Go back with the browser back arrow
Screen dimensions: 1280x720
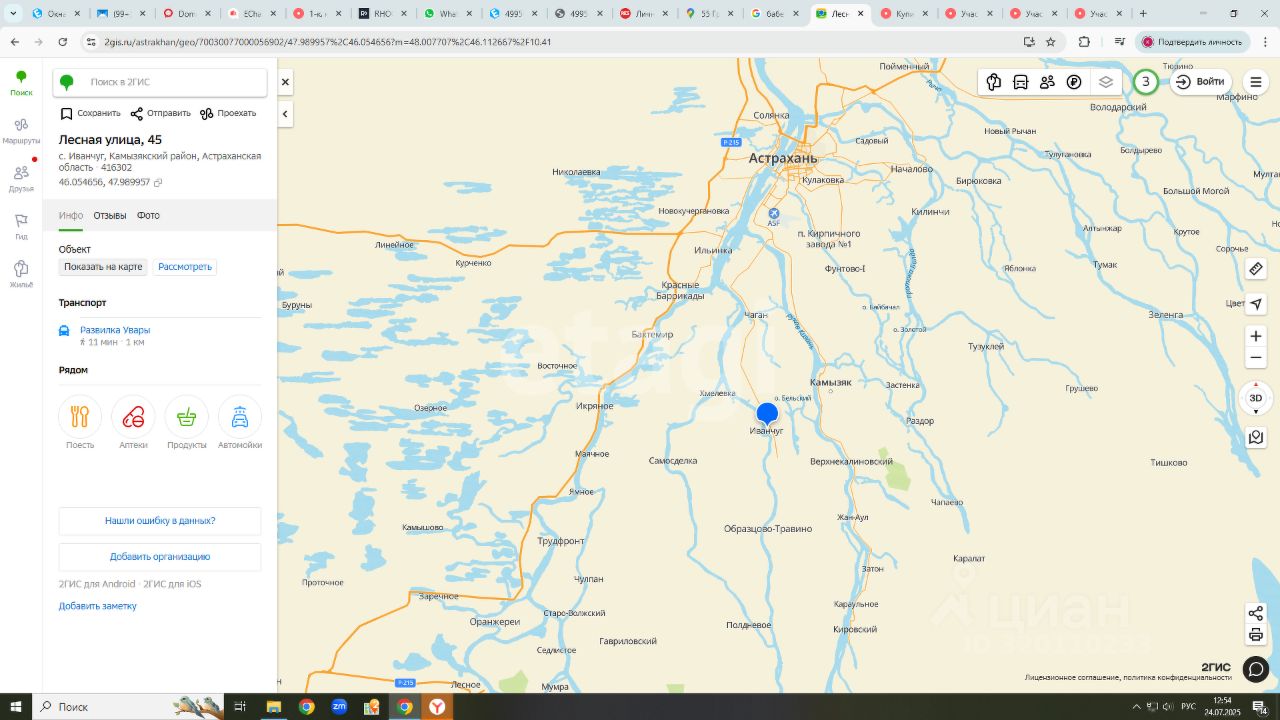click(x=14, y=42)
